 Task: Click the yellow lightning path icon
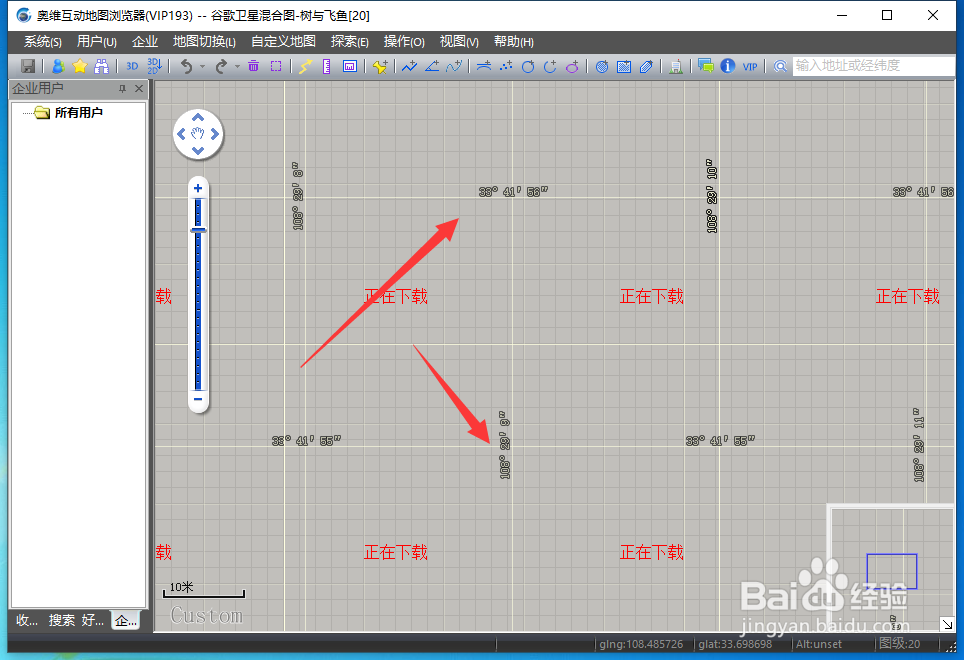coord(306,66)
